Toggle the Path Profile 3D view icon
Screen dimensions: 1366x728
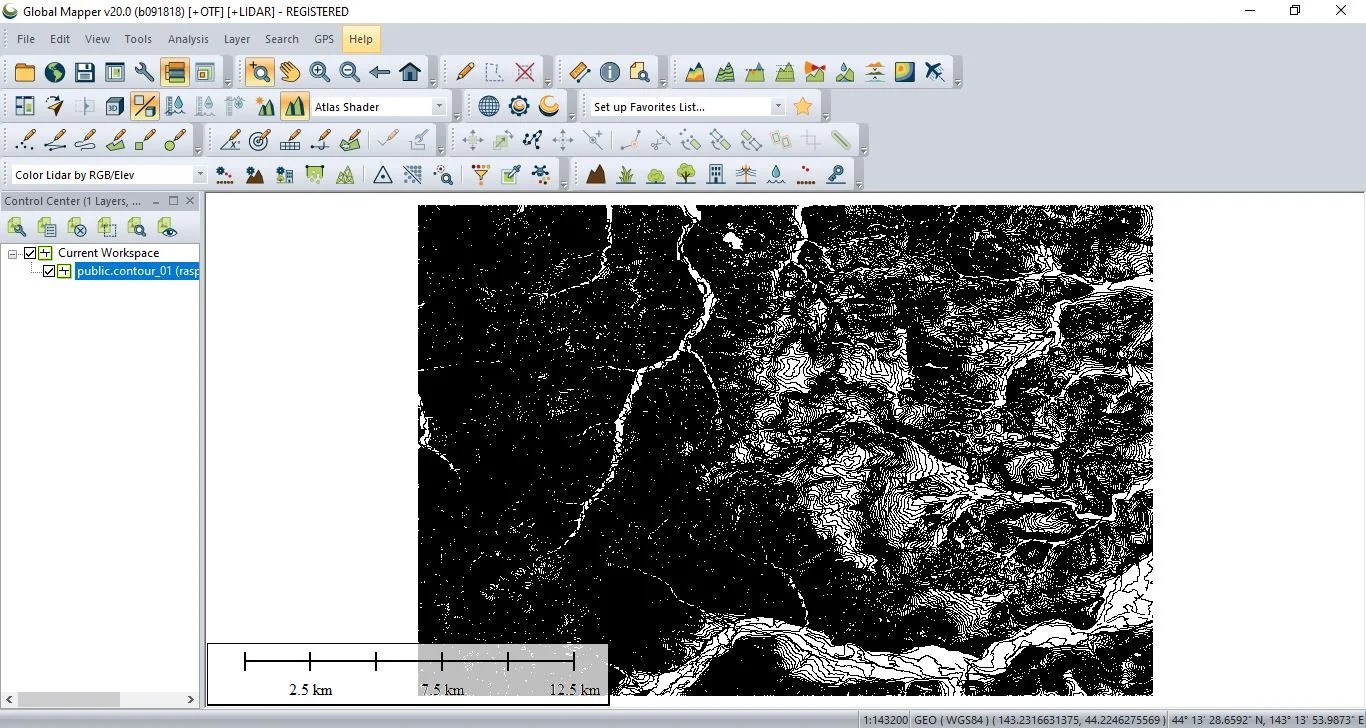(x=114, y=105)
